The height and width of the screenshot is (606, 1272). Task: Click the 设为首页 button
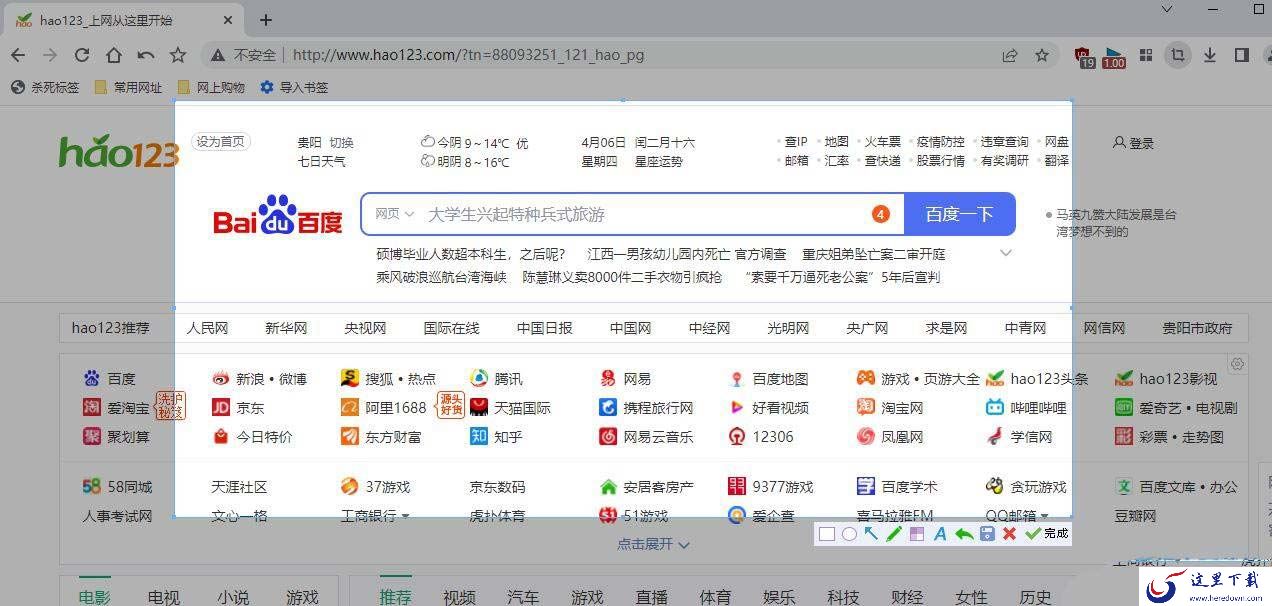(220, 142)
